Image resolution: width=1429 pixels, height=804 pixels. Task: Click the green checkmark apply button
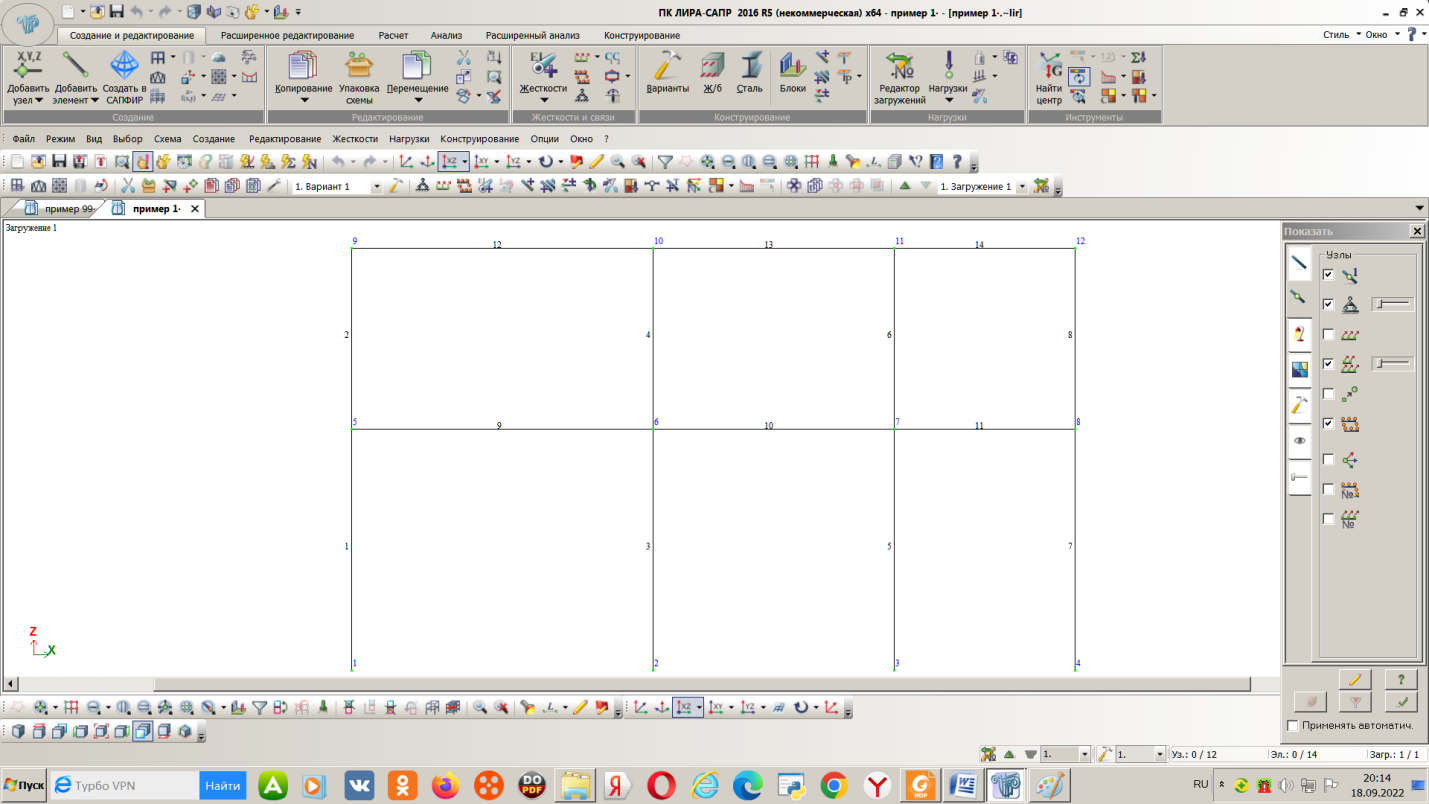click(x=1402, y=702)
